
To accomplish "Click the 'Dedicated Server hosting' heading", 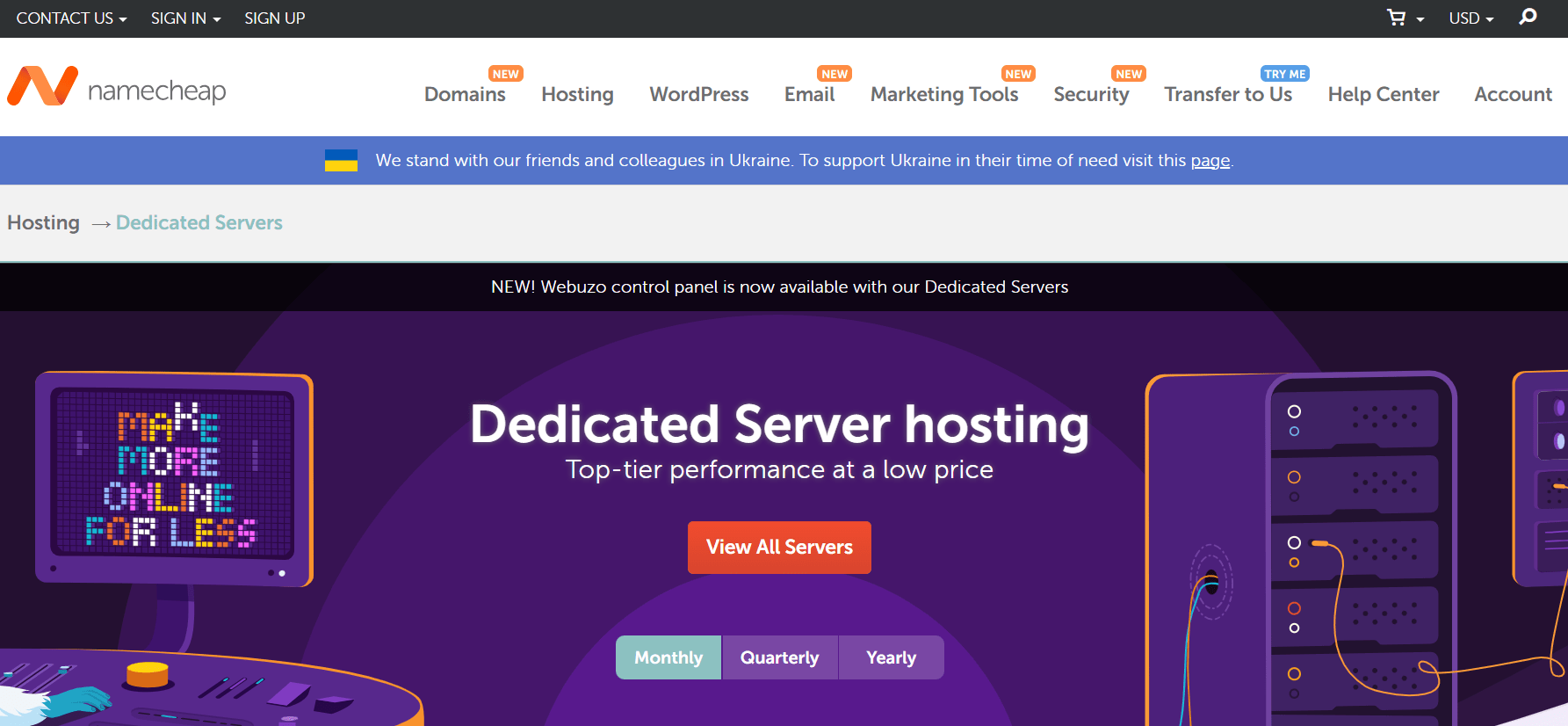I will coord(779,424).
